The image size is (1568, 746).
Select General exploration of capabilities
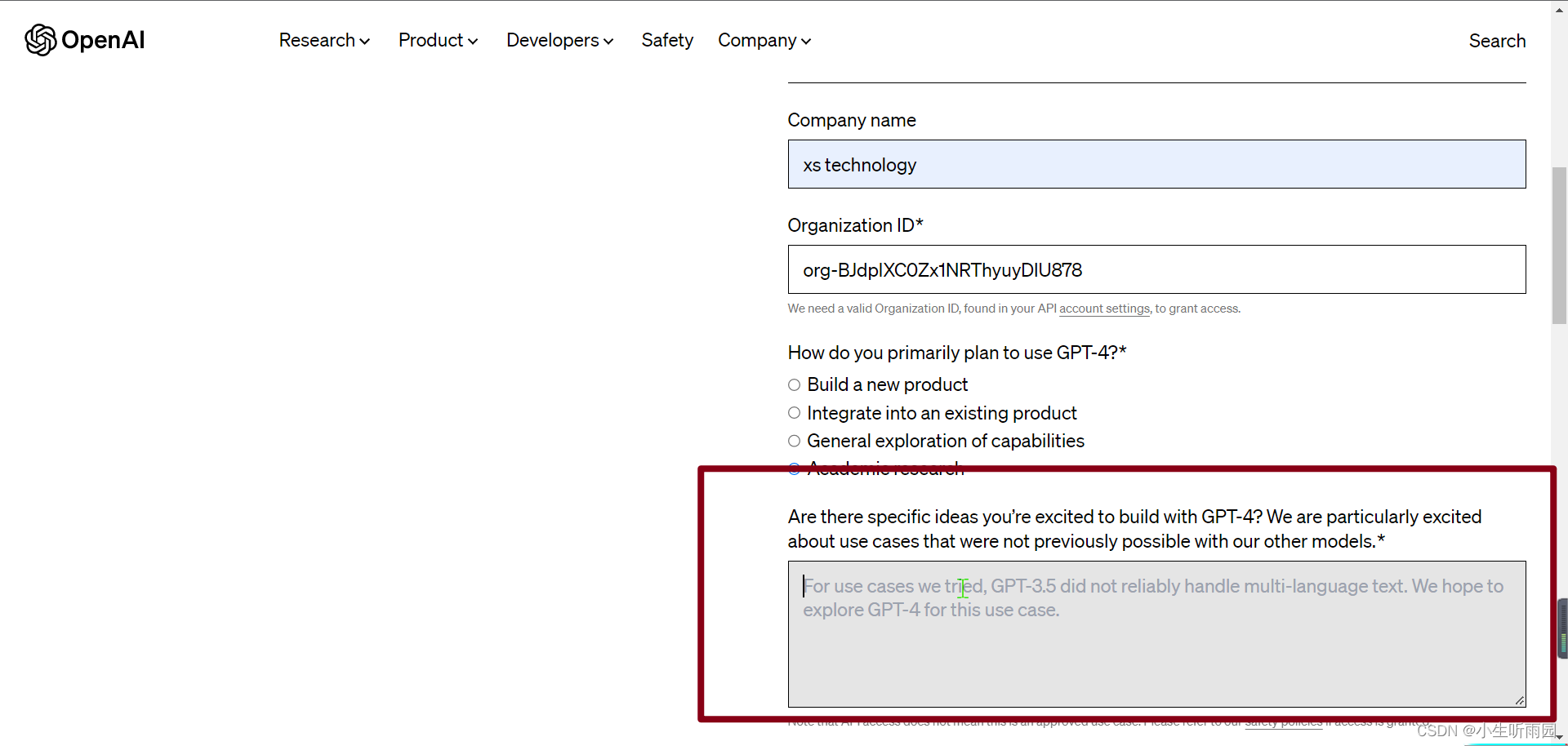point(794,441)
